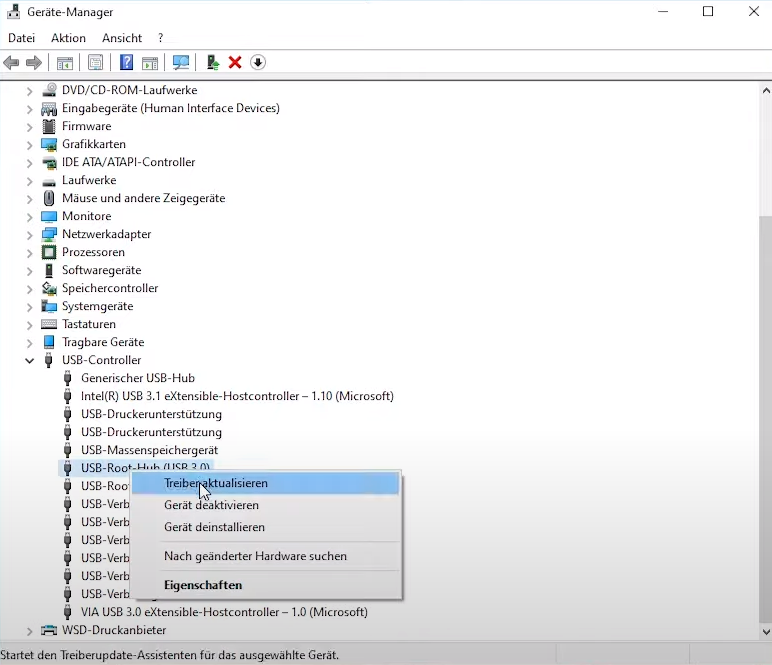Image resolution: width=772 pixels, height=665 pixels.
Task: Click the scrollbar down arrow
Action: tap(766, 632)
